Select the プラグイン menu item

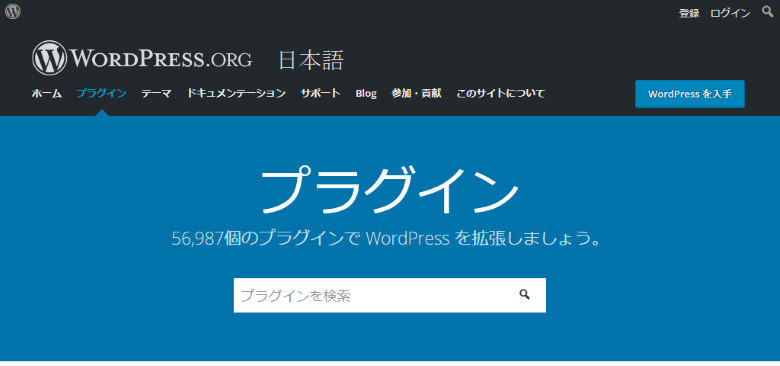click(x=101, y=93)
